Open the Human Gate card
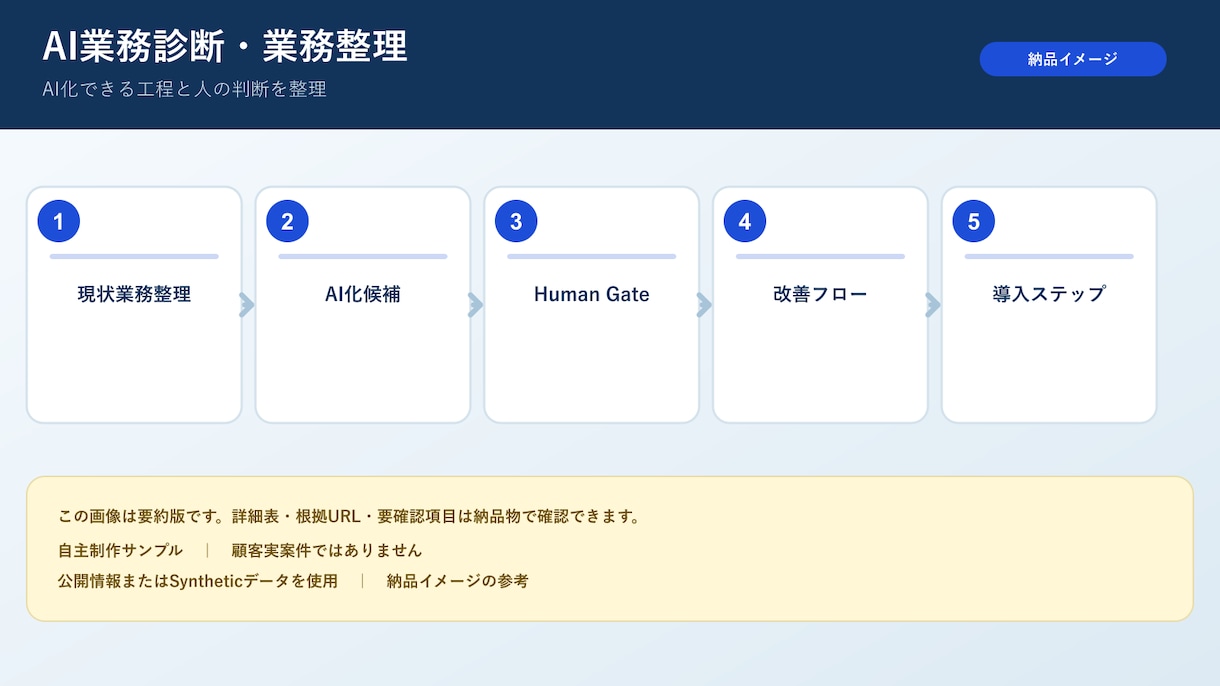Image resolution: width=1220 pixels, height=686 pixels. click(x=592, y=305)
